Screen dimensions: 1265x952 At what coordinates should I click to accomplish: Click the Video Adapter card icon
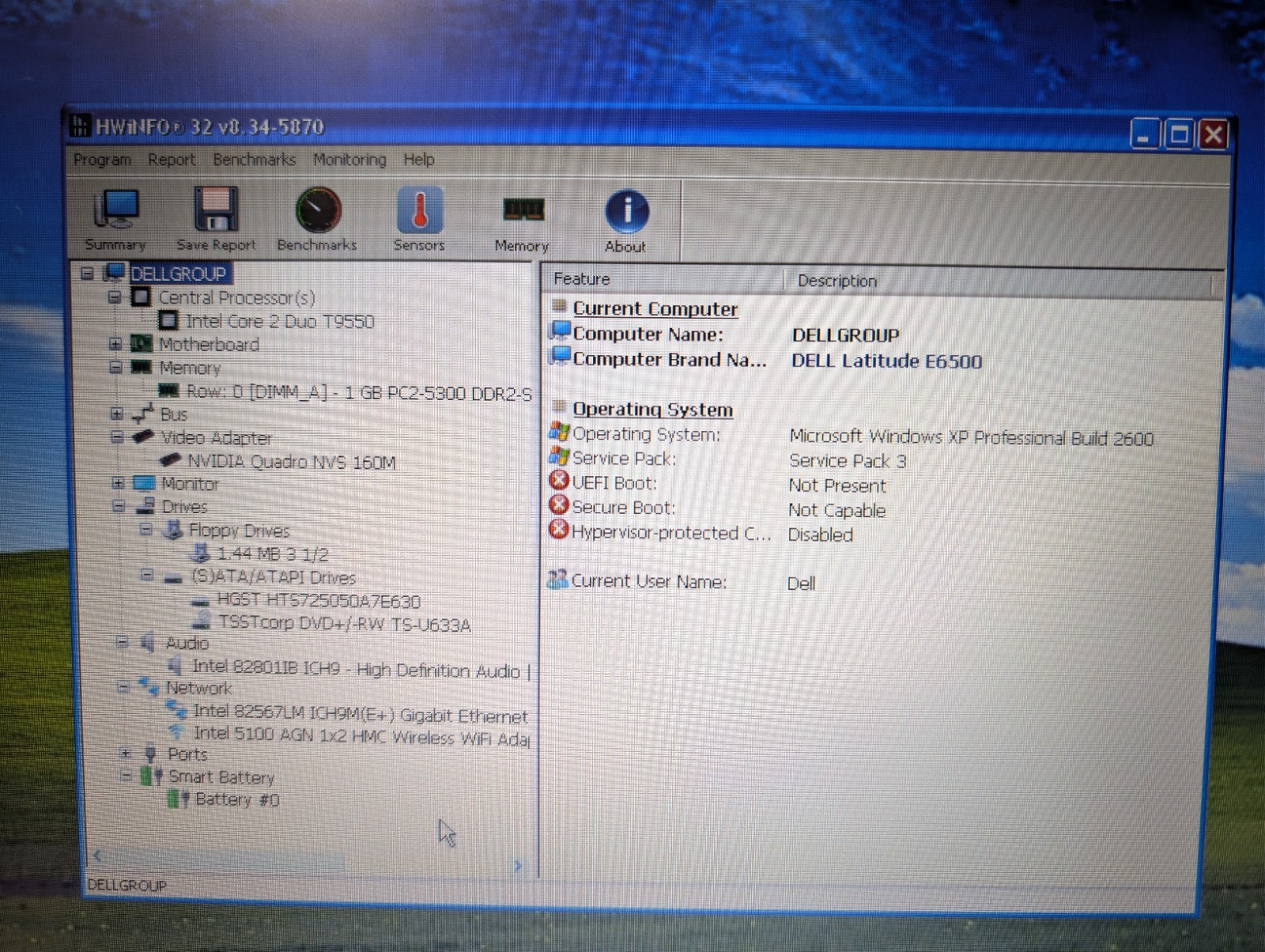[144, 436]
